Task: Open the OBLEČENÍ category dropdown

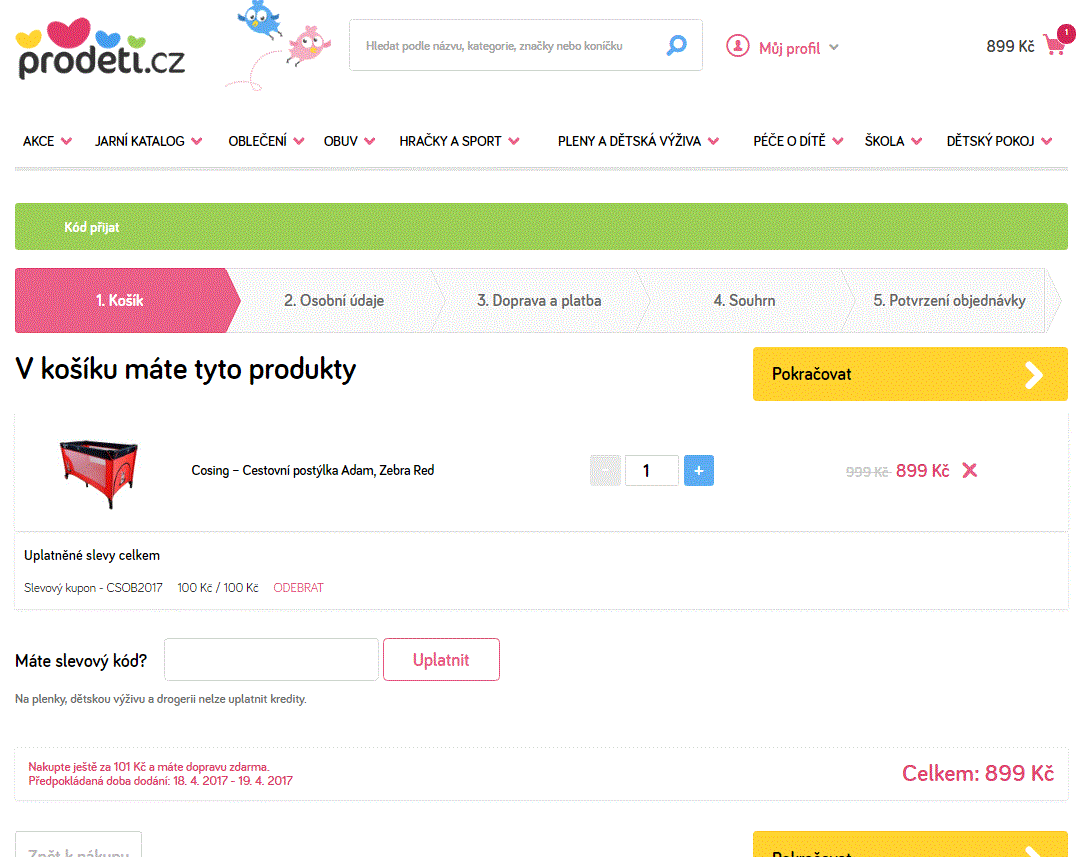Action: tap(266, 141)
